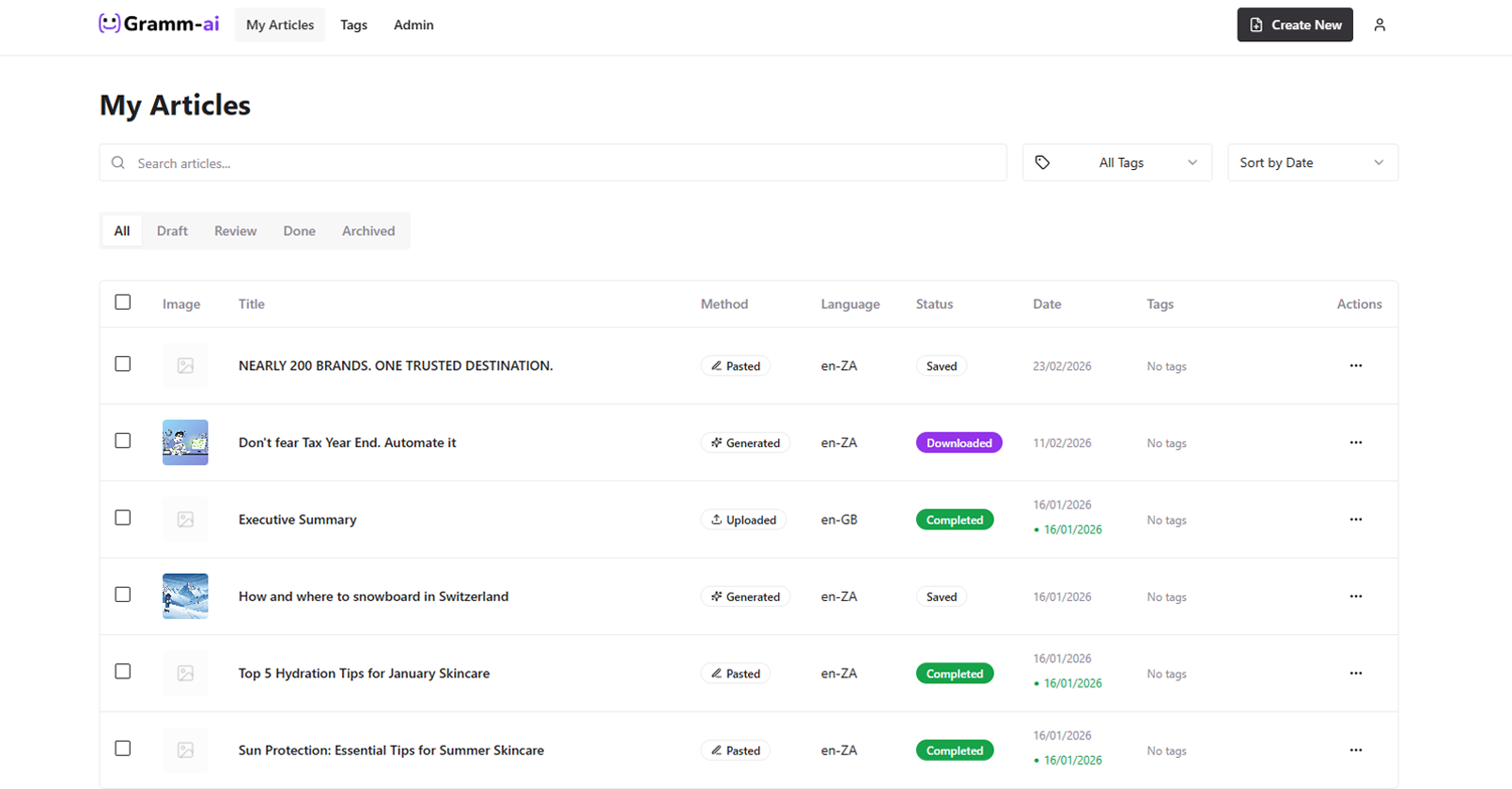
Task: Click the Saved status on NEARLY 200 BRANDS row
Action: 942,366
